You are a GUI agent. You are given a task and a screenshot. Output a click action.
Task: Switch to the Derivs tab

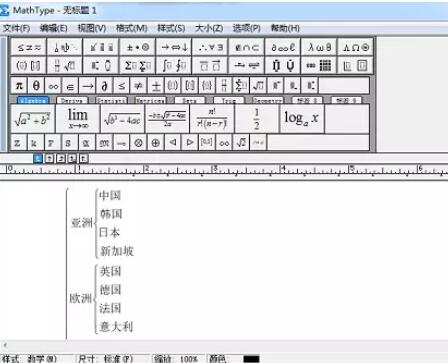click(x=72, y=100)
